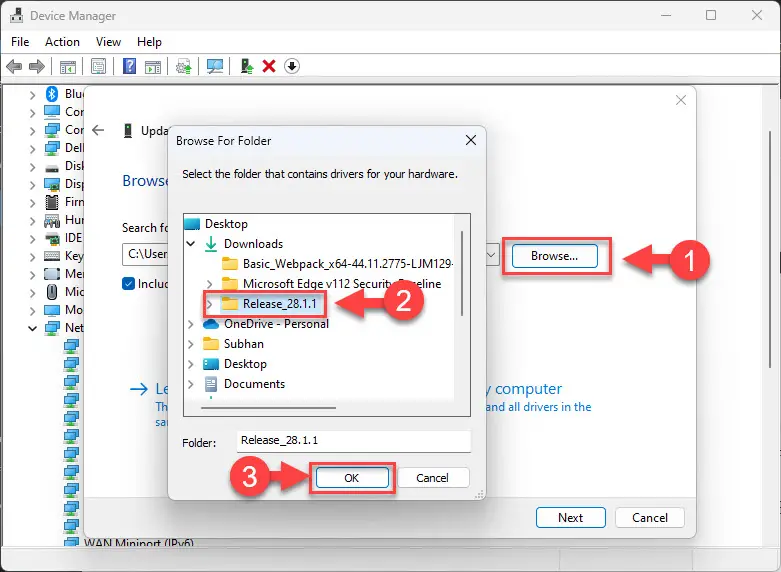781x572 pixels.
Task: Click the Downloads folder icon in tree
Action: pyautogui.click(x=210, y=244)
